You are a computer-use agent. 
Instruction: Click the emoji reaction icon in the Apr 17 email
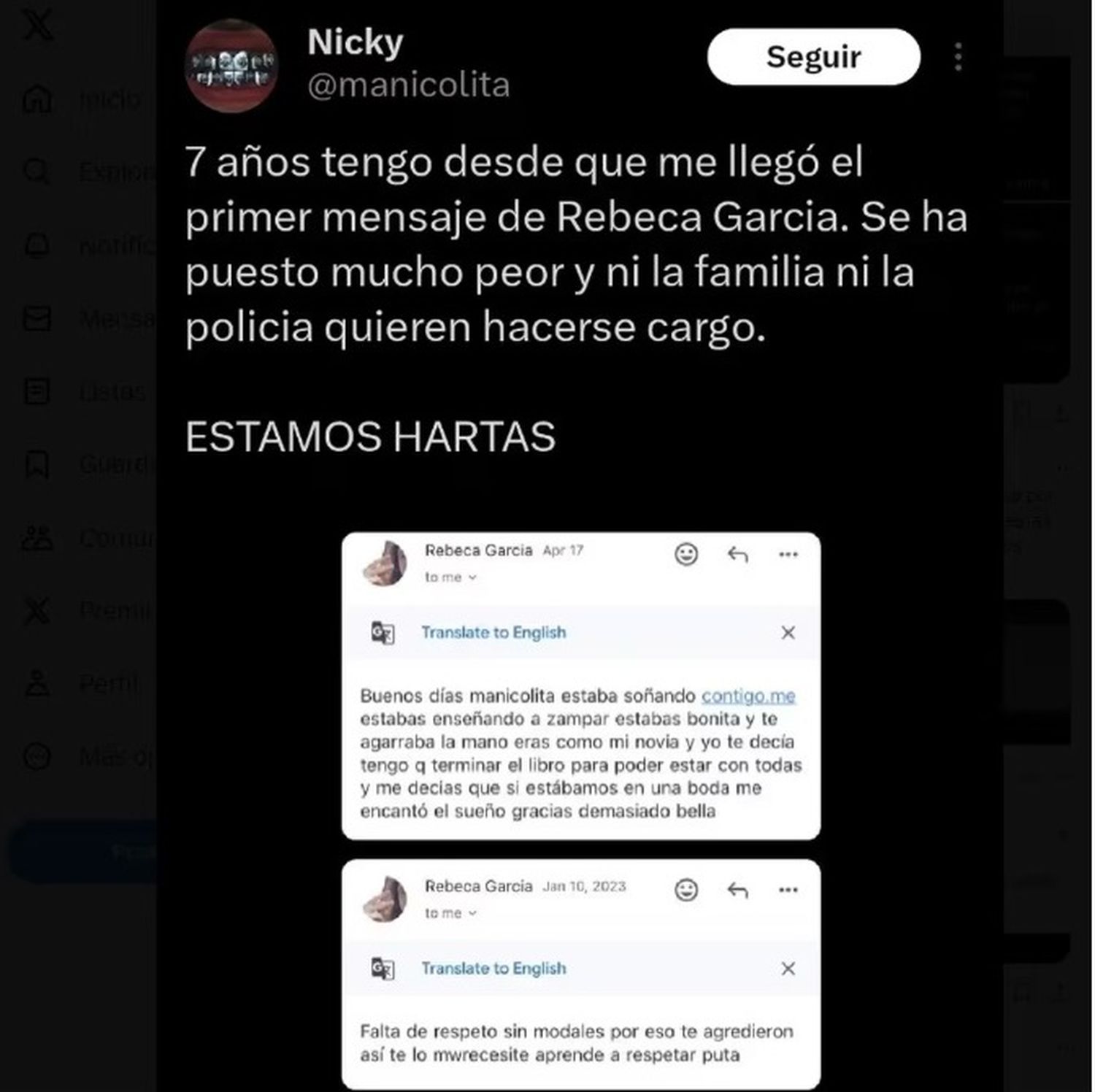686,555
